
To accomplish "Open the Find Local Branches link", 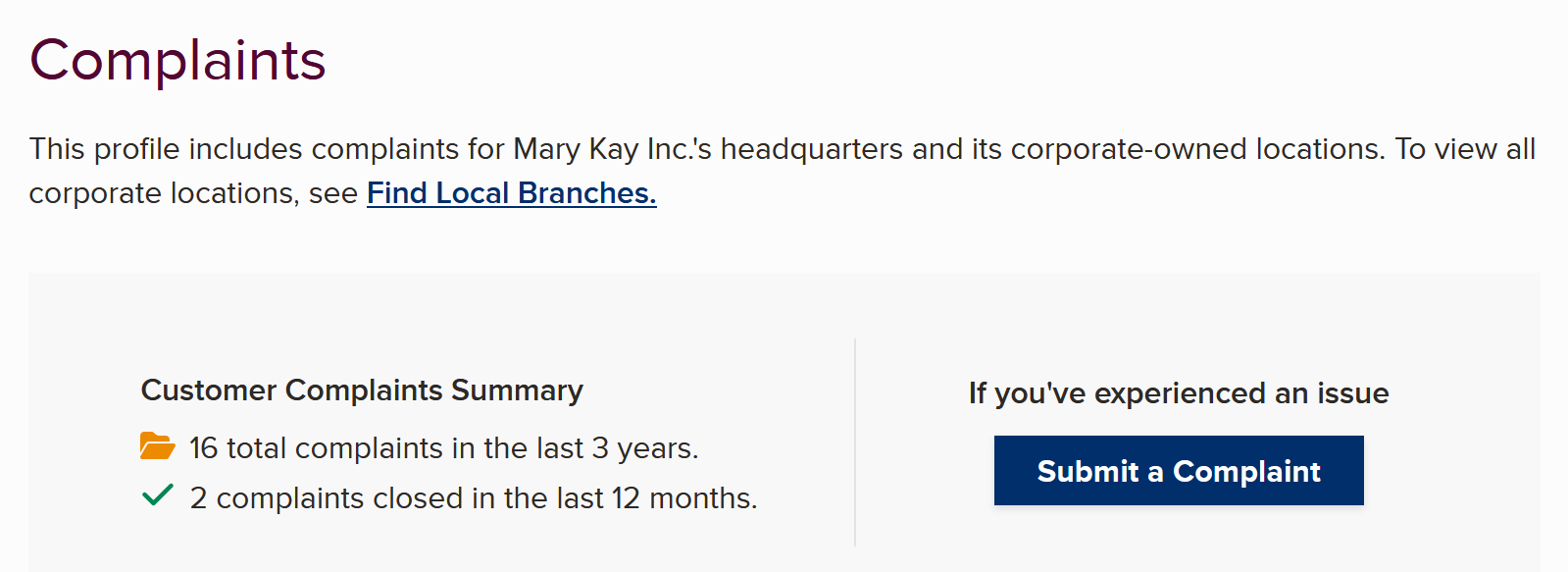I will (x=511, y=193).
